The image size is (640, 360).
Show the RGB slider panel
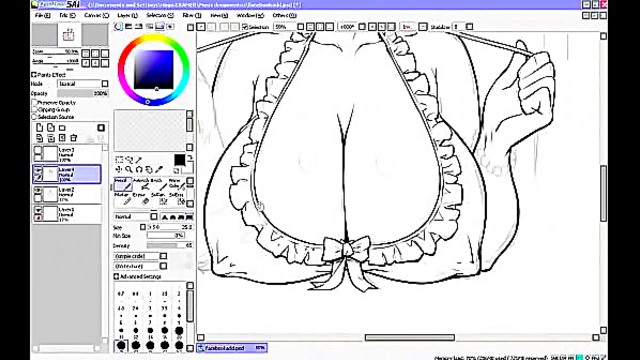pos(128,27)
